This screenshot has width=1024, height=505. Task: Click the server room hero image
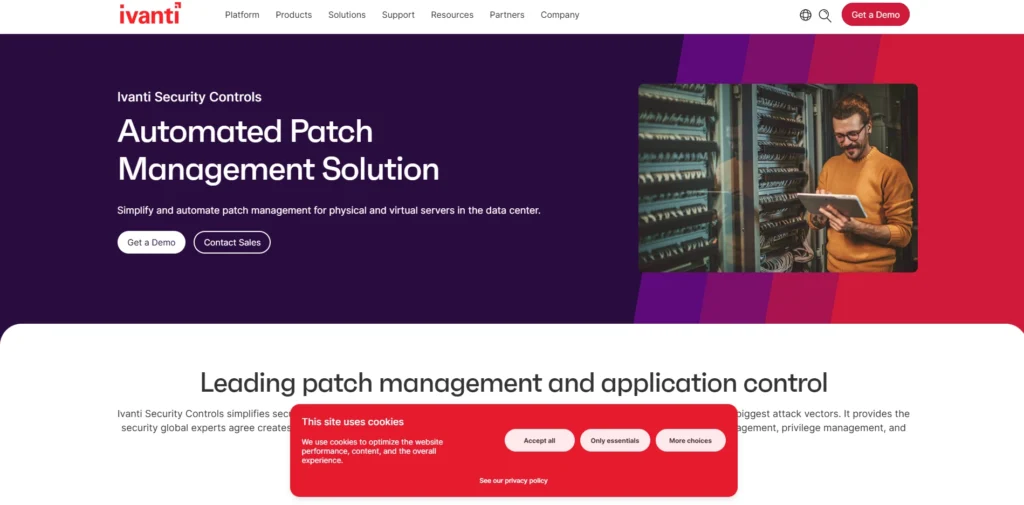[778, 178]
